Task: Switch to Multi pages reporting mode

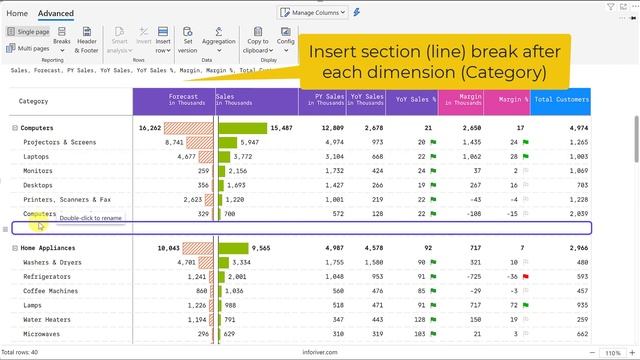Action: click(28, 48)
